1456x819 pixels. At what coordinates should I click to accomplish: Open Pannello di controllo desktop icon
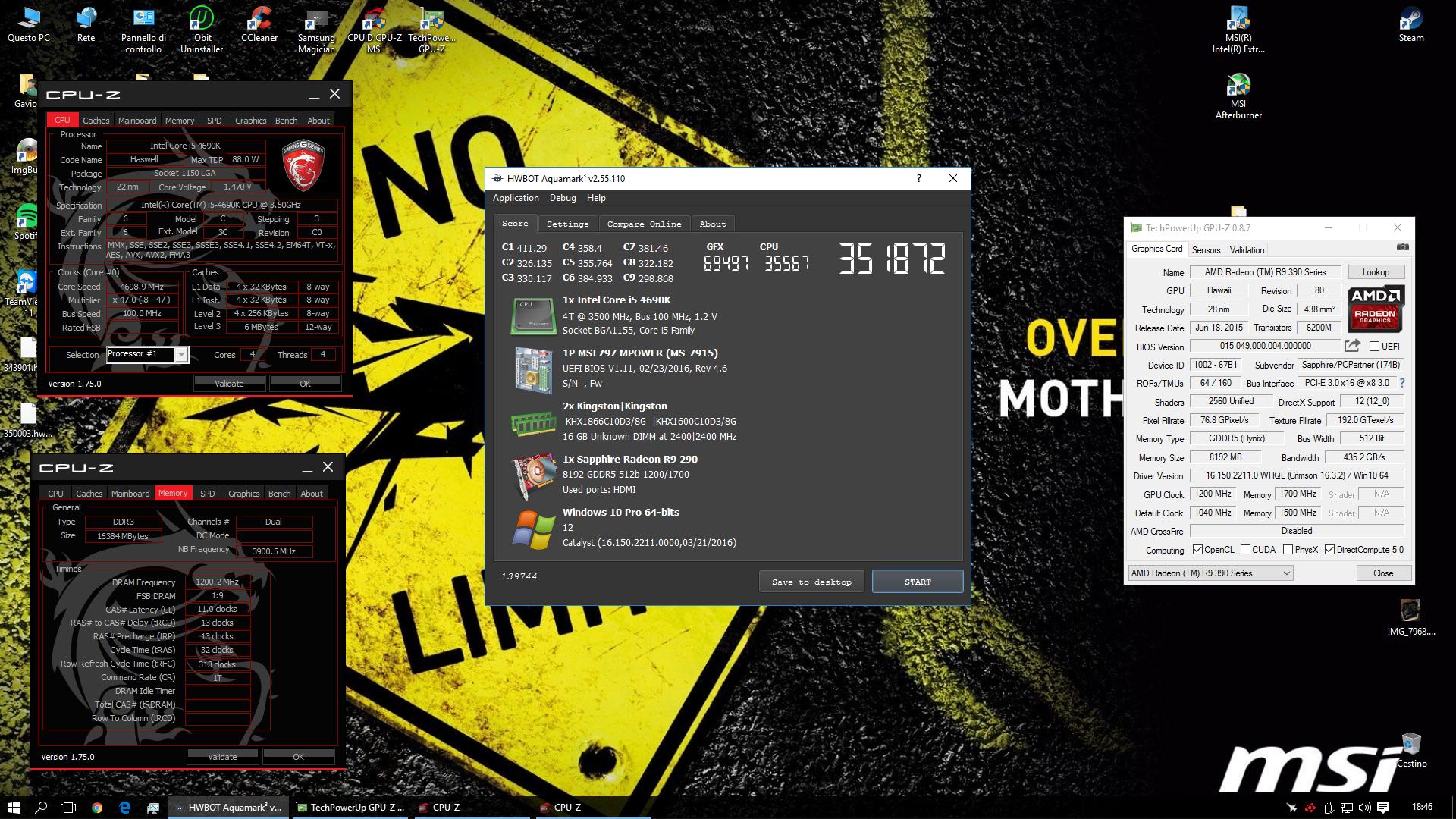[x=143, y=30]
